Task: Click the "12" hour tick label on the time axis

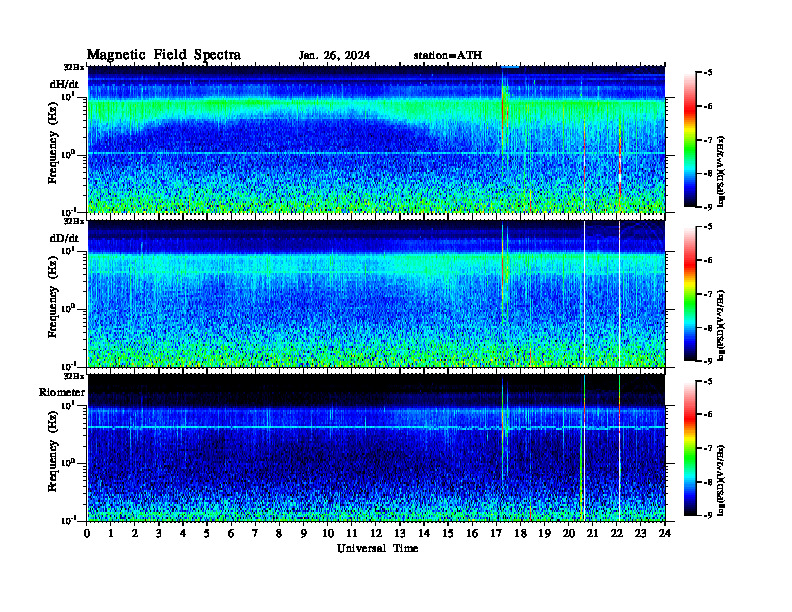Action: click(x=376, y=534)
